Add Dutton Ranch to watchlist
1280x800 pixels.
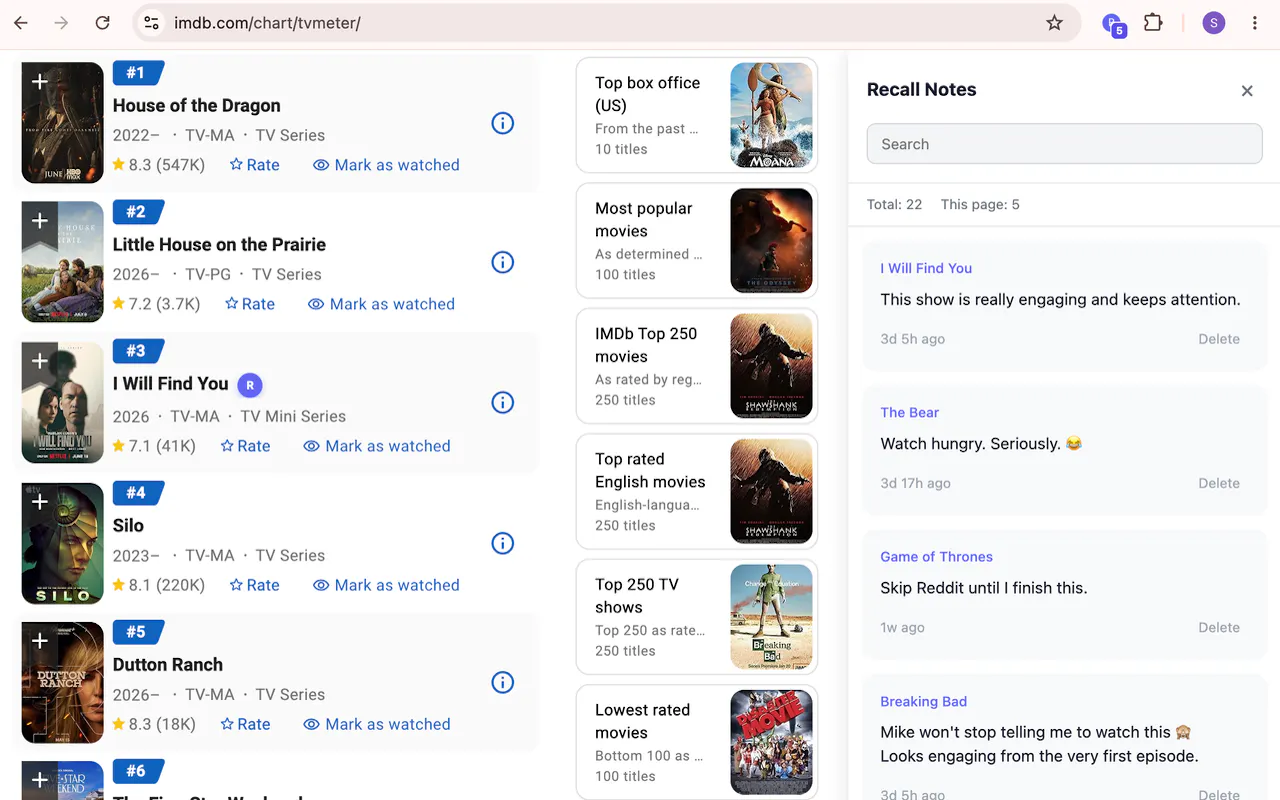point(40,640)
